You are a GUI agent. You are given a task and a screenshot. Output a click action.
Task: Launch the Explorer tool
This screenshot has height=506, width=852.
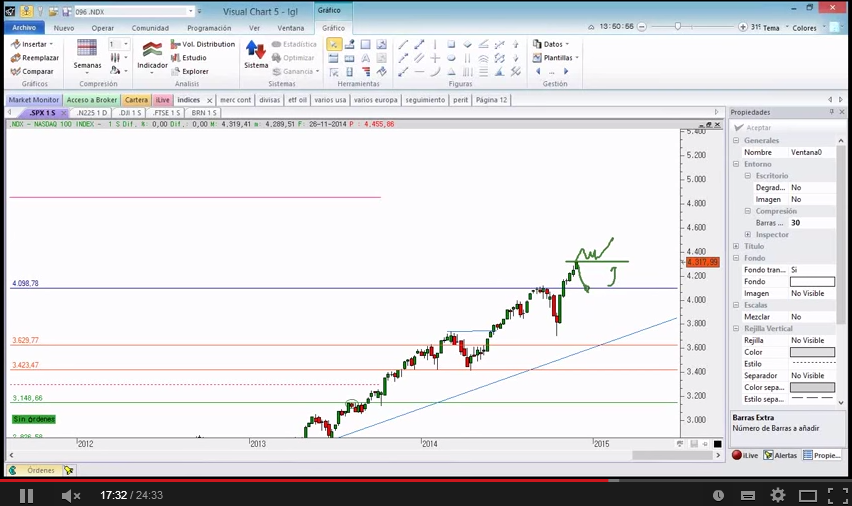click(x=190, y=71)
